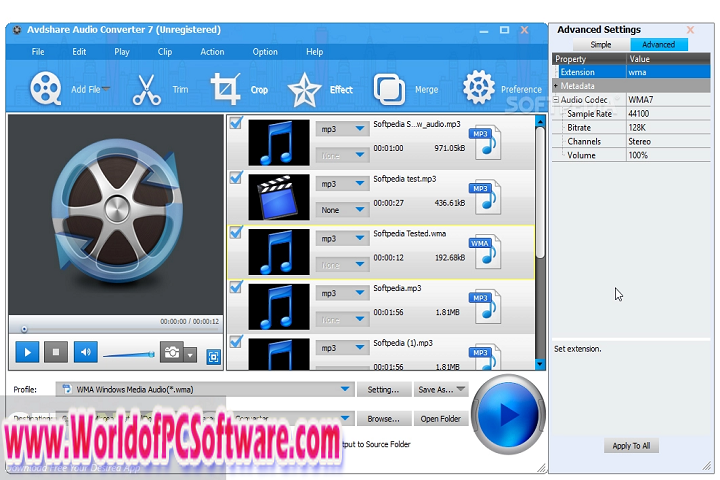Open the Save As dropdown button
Screen dimensions: 720x480
click(441, 390)
